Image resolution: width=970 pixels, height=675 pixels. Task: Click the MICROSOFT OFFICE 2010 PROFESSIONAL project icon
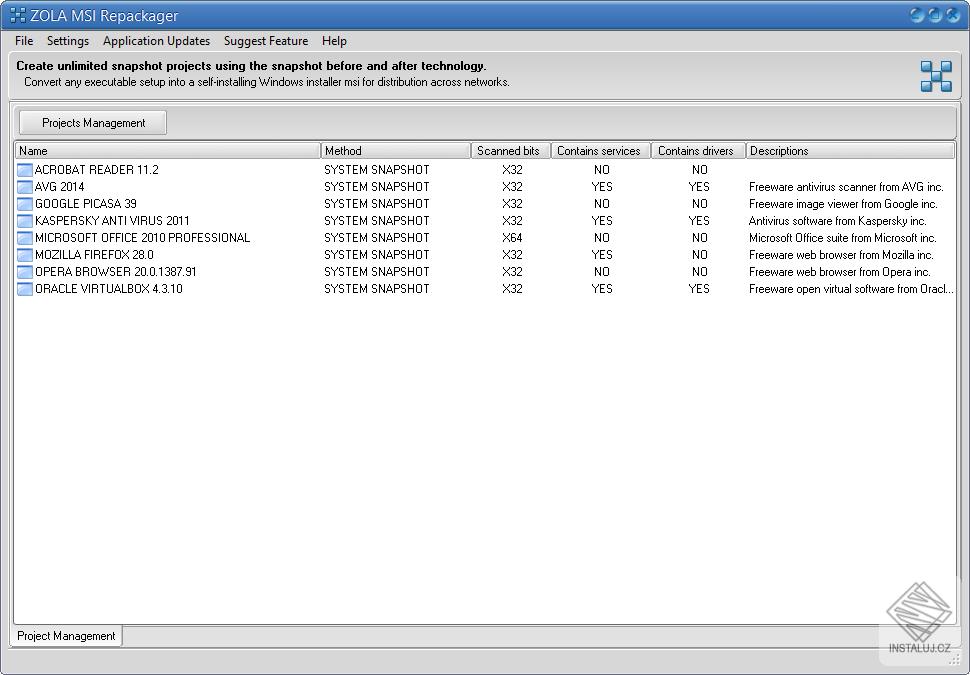coord(24,238)
